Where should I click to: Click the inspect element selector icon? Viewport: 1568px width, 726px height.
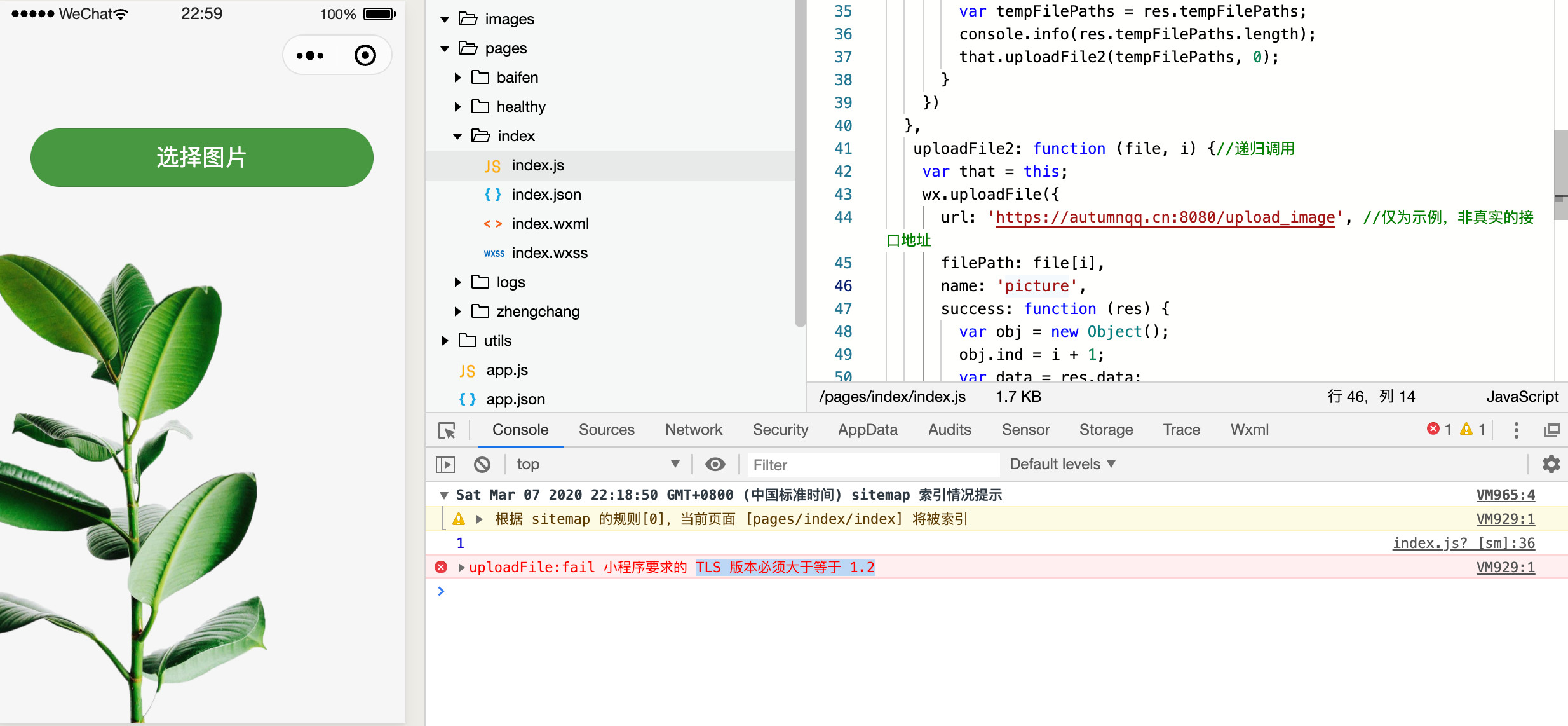click(x=447, y=430)
